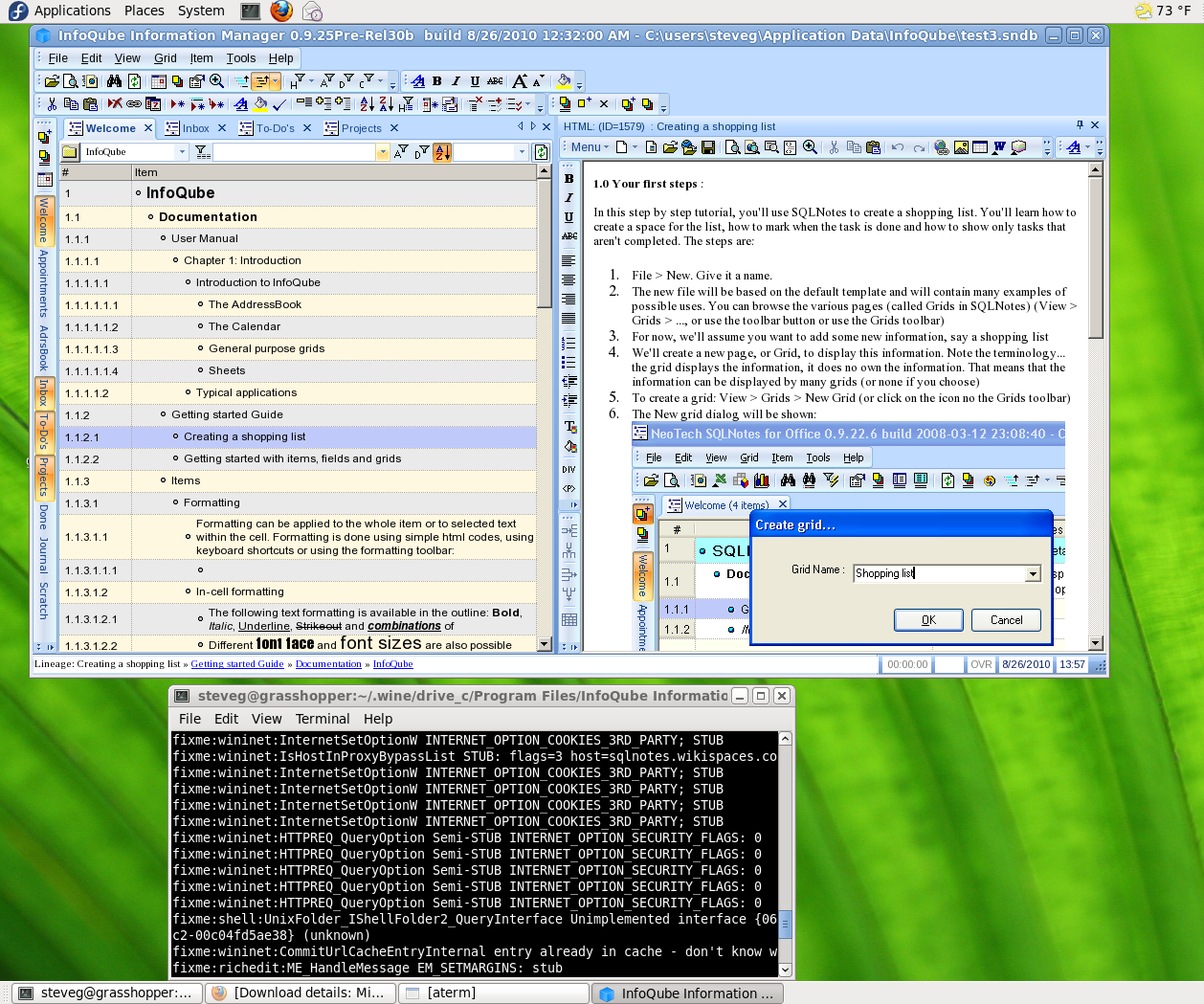Click InfoQube link in lineage bar
The image size is (1204, 1004).
393,664
